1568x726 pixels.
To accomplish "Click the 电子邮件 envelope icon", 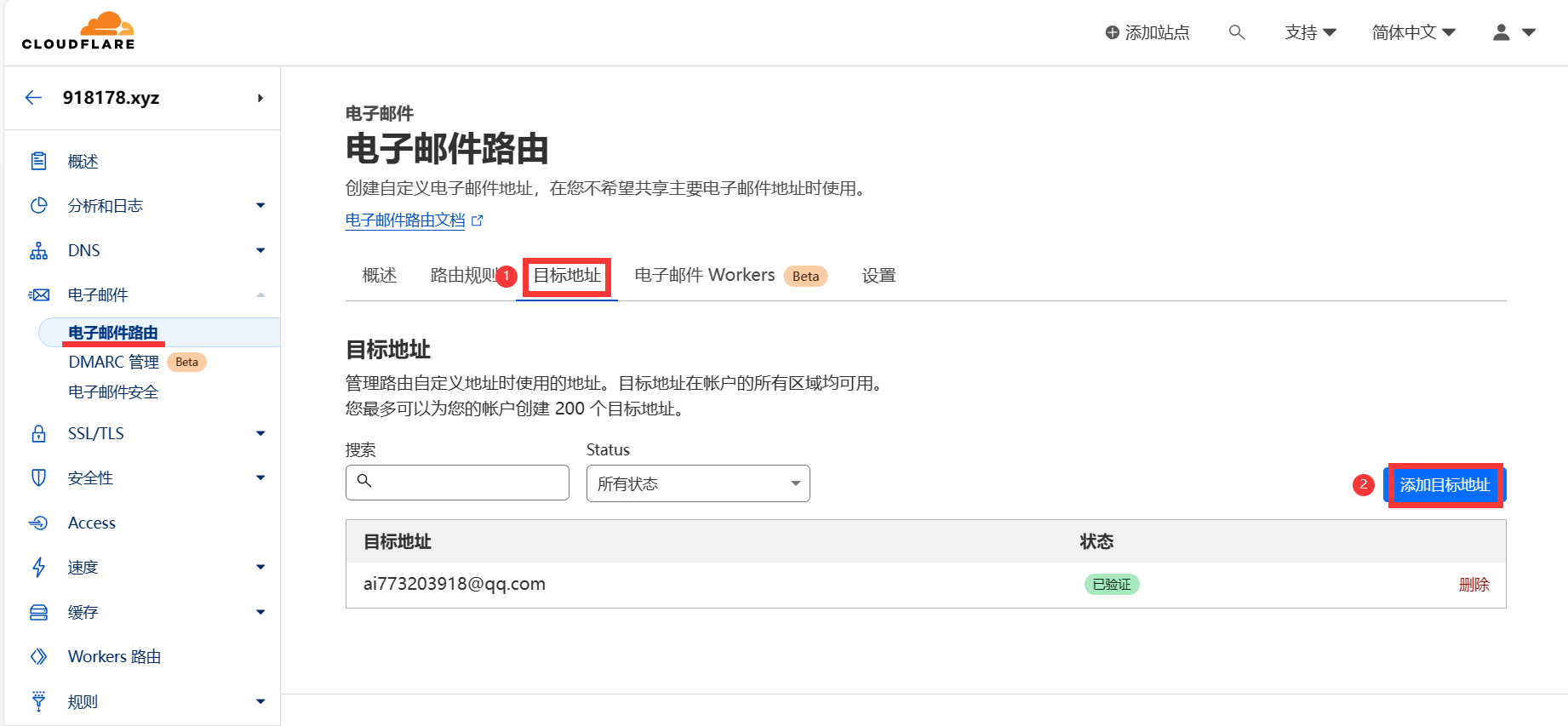I will pyautogui.click(x=39, y=294).
